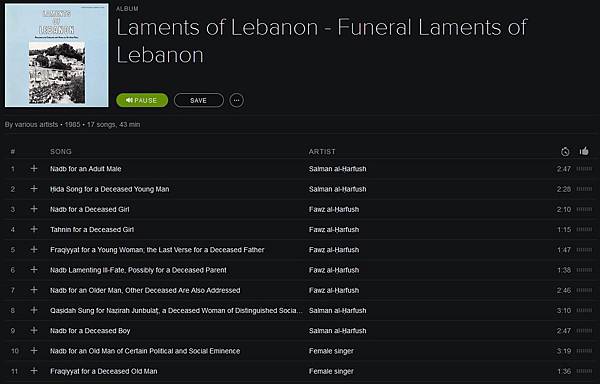The image size is (600, 384).
Task: Add 'Tahnin for a Deceased Girl' using plus icon
Action: [34, 229]
